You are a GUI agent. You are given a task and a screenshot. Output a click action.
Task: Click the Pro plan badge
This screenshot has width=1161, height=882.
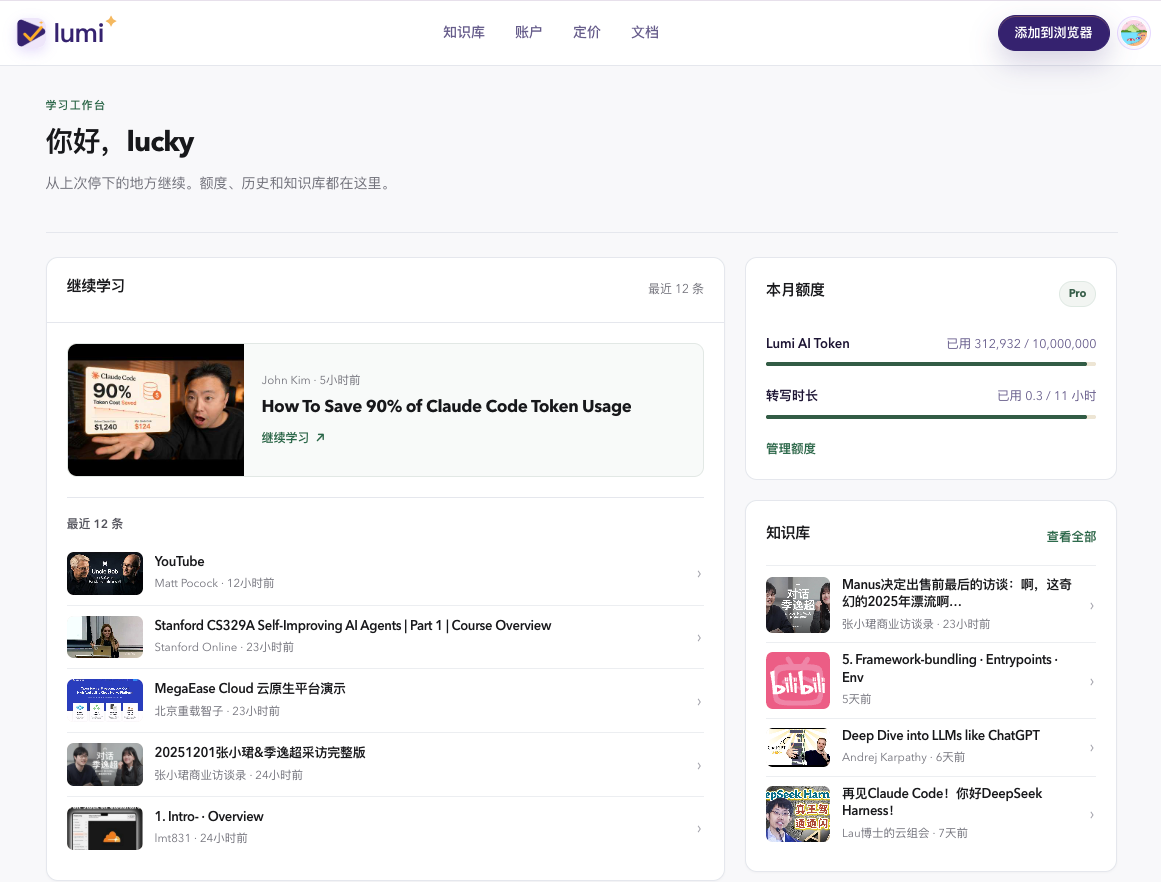click(x=1077, y=293)
